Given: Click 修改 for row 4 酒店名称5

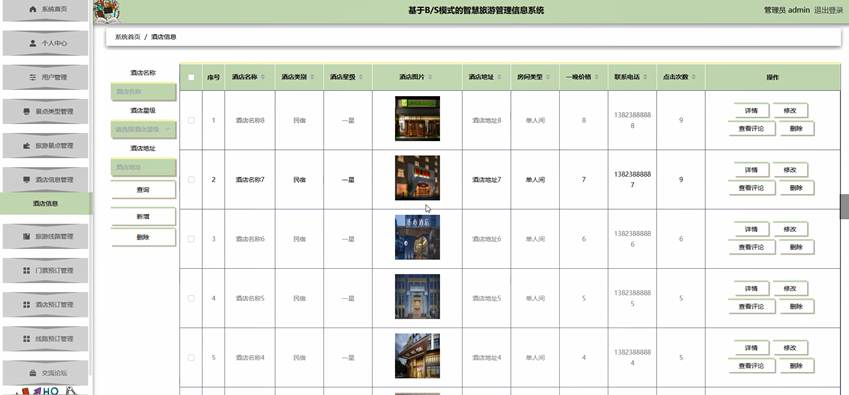Looking at the screenshot, I should click(x=790, y=288).
